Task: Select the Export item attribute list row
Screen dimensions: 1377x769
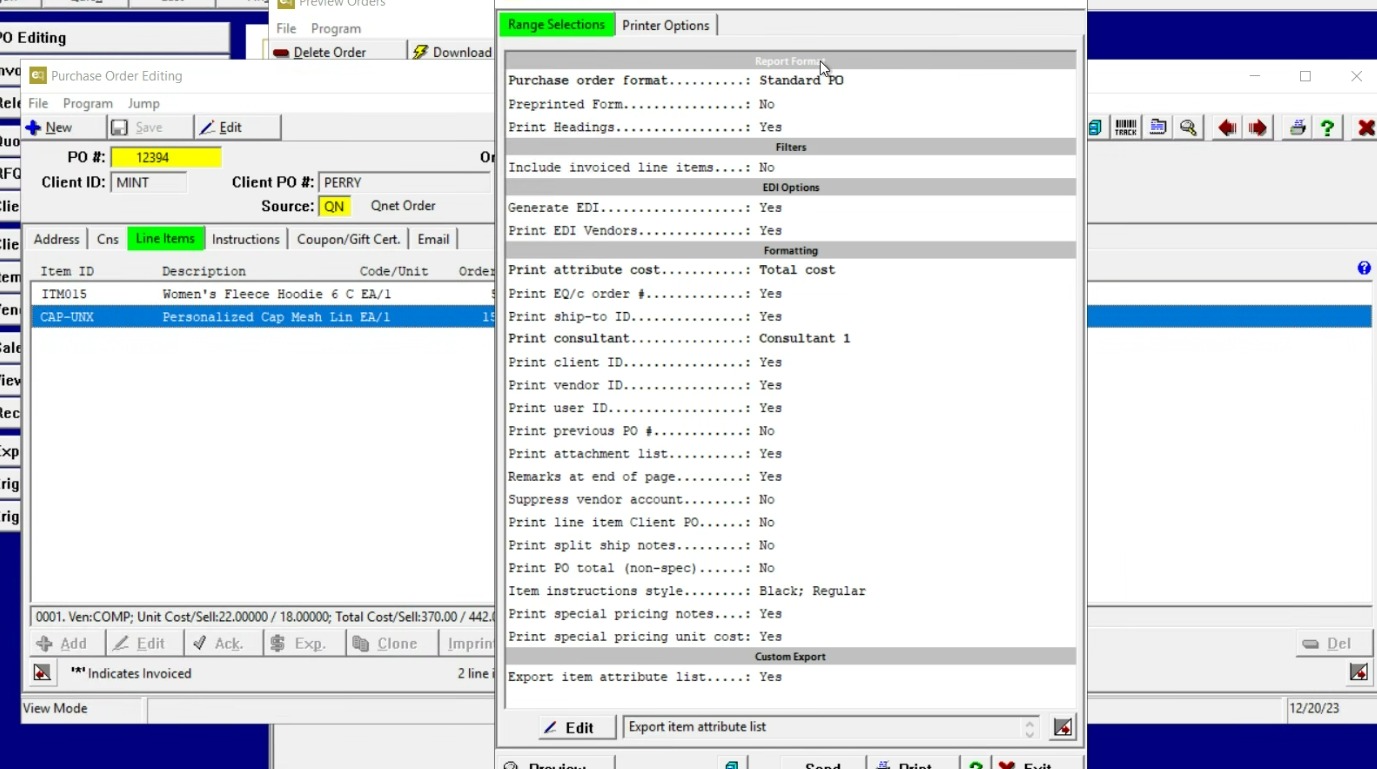Action: click(790, 676)
